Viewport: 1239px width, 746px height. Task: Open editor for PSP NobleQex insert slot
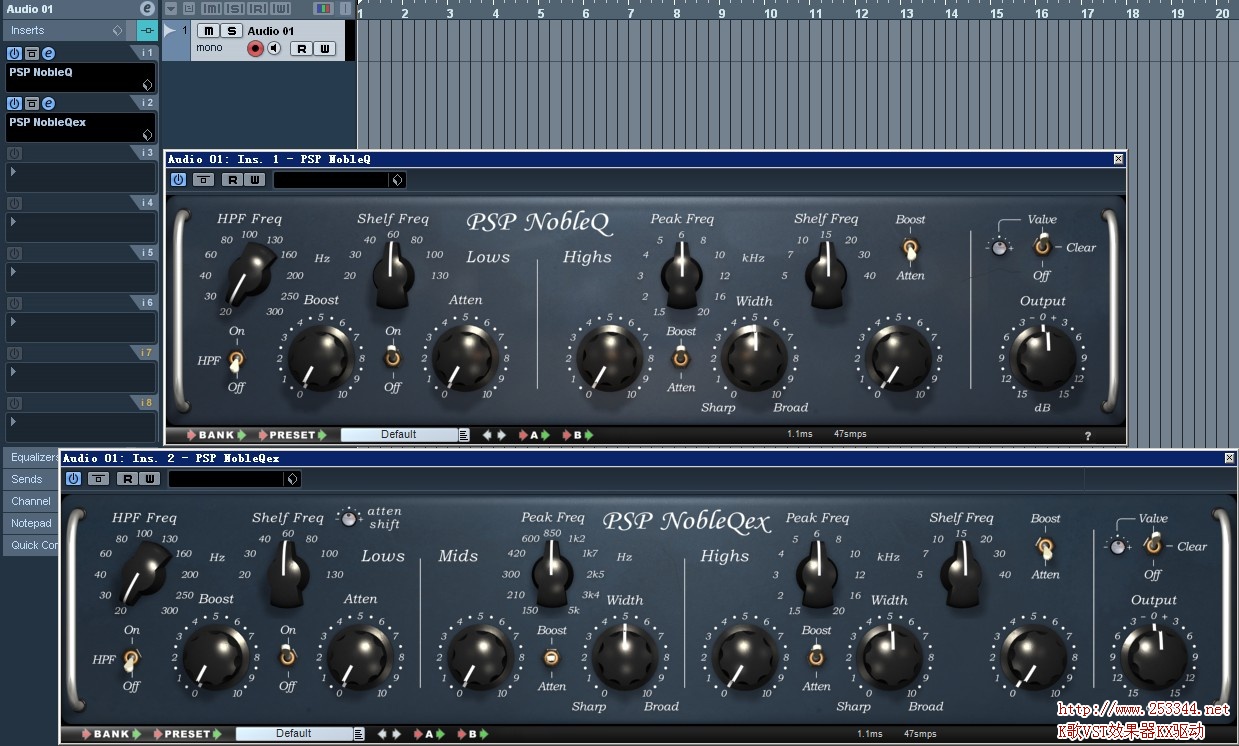coord(48,103)
